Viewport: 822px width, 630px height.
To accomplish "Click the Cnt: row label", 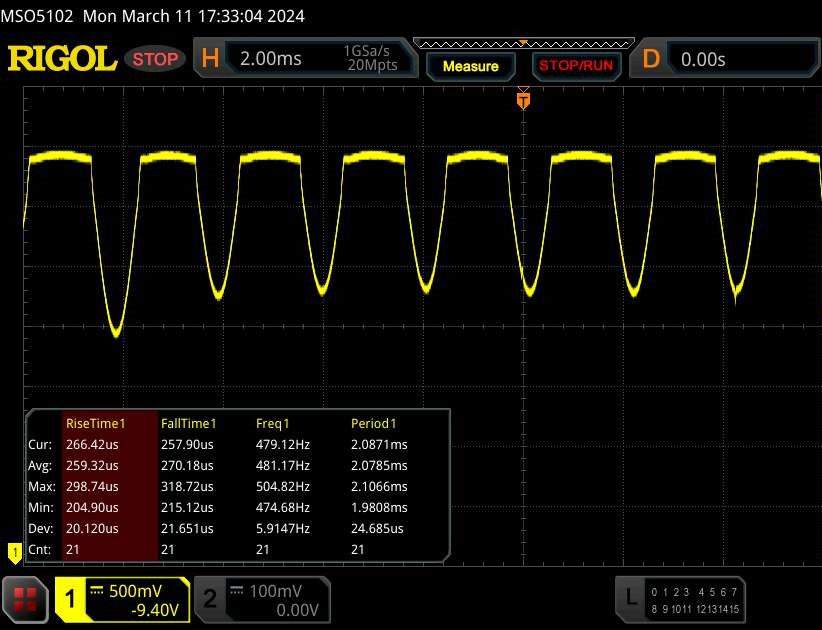I will [x=39, y=549].
